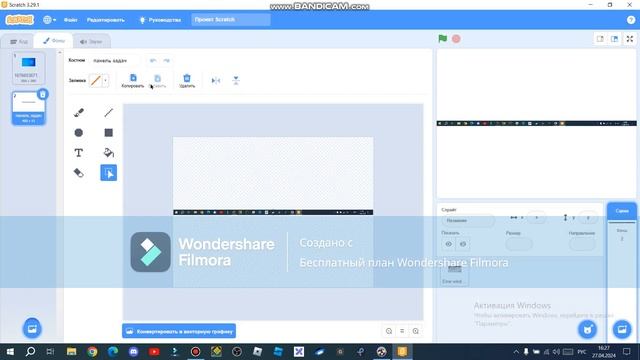Image resolution: width=640 pixels, height=360 pixels.
Task: Delete selection with trash icon
Action: point(187,80)
